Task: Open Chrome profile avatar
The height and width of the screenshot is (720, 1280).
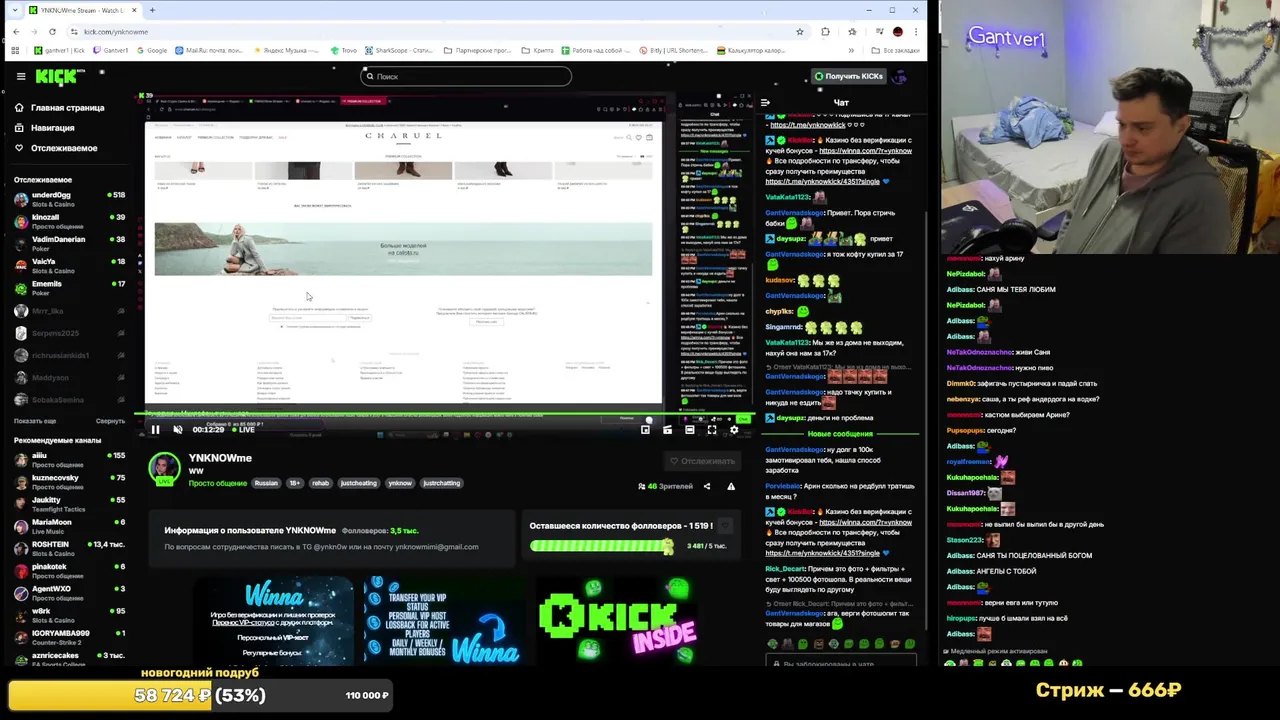Action: pos(898,31)
